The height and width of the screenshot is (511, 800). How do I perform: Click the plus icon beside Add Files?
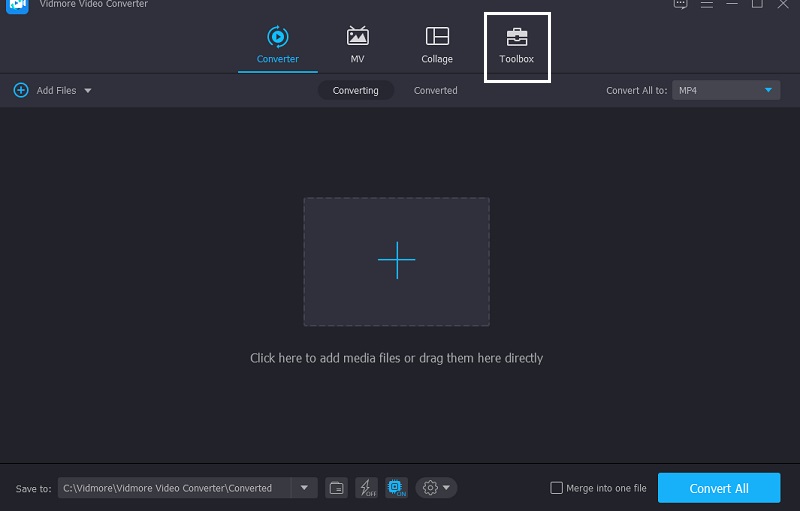[x=21, y=90]
